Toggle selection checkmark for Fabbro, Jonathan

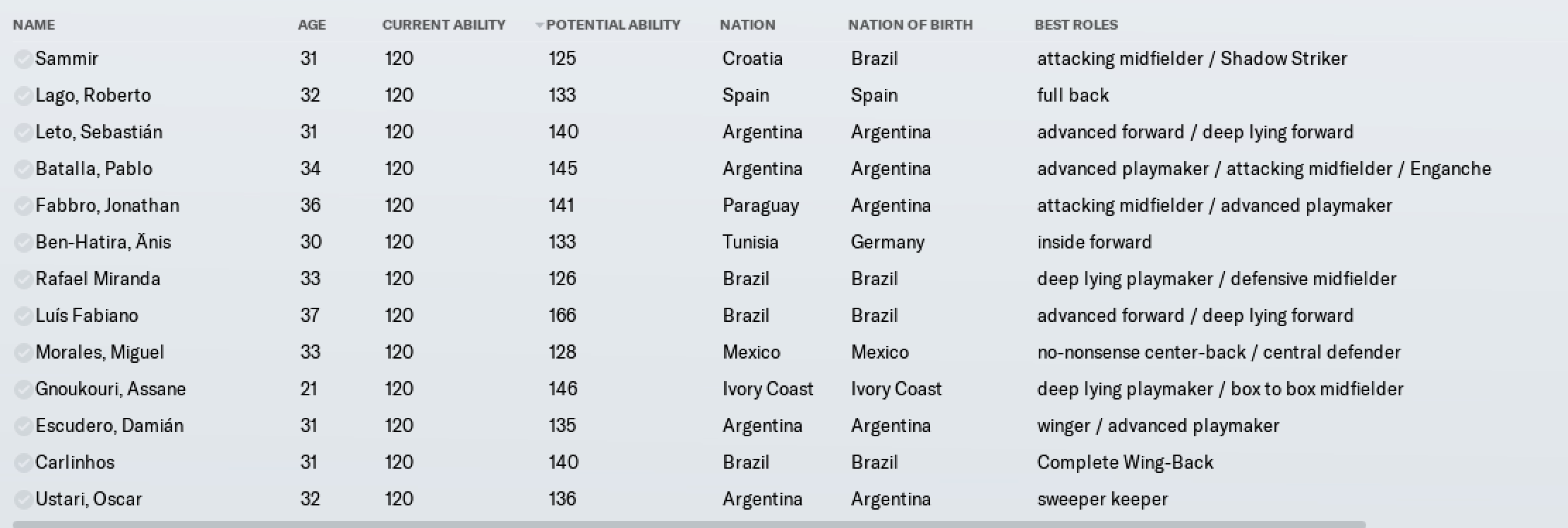23,206
